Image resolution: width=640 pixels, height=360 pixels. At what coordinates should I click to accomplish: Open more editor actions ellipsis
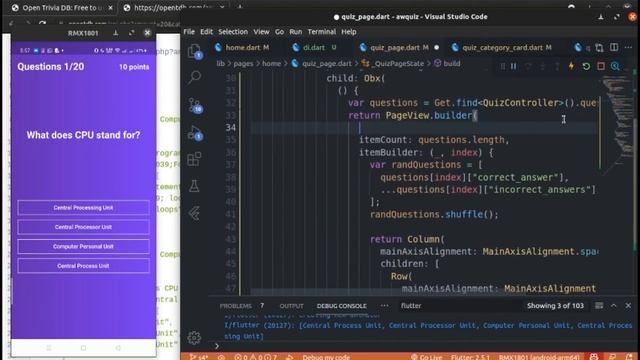[628, 47]
